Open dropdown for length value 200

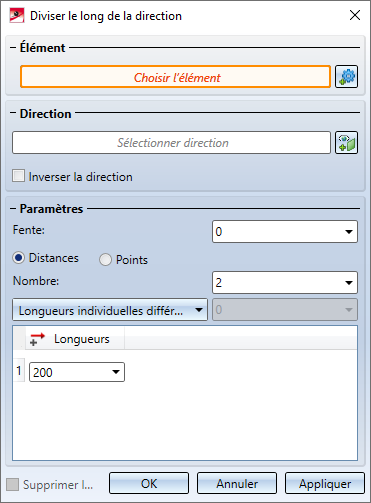(116, 372)
